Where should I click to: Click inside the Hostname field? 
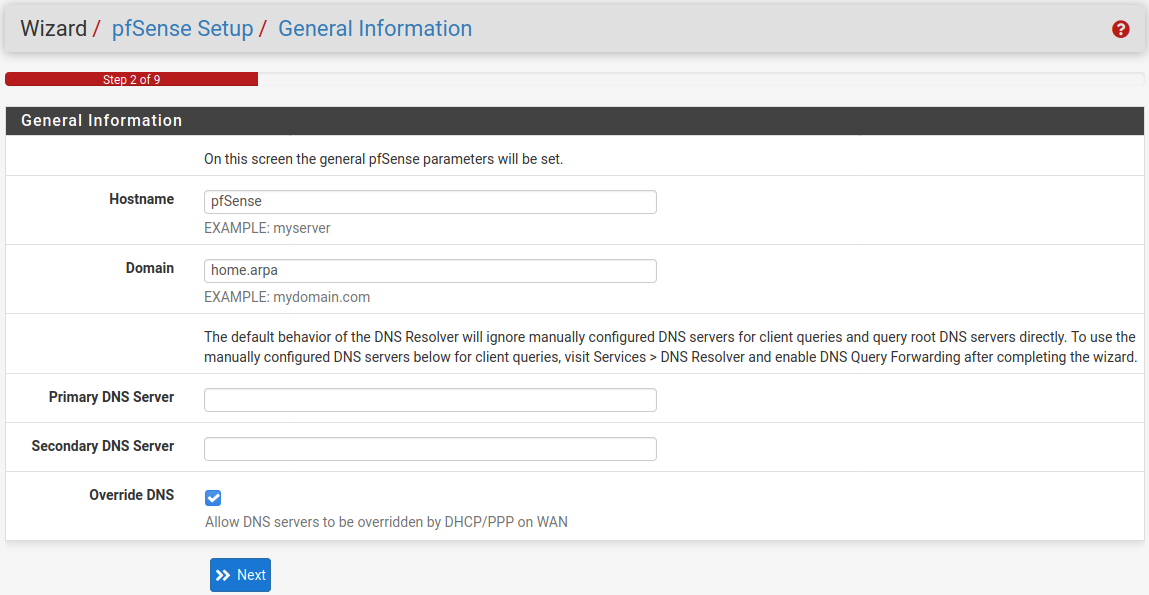pos(430,202)
